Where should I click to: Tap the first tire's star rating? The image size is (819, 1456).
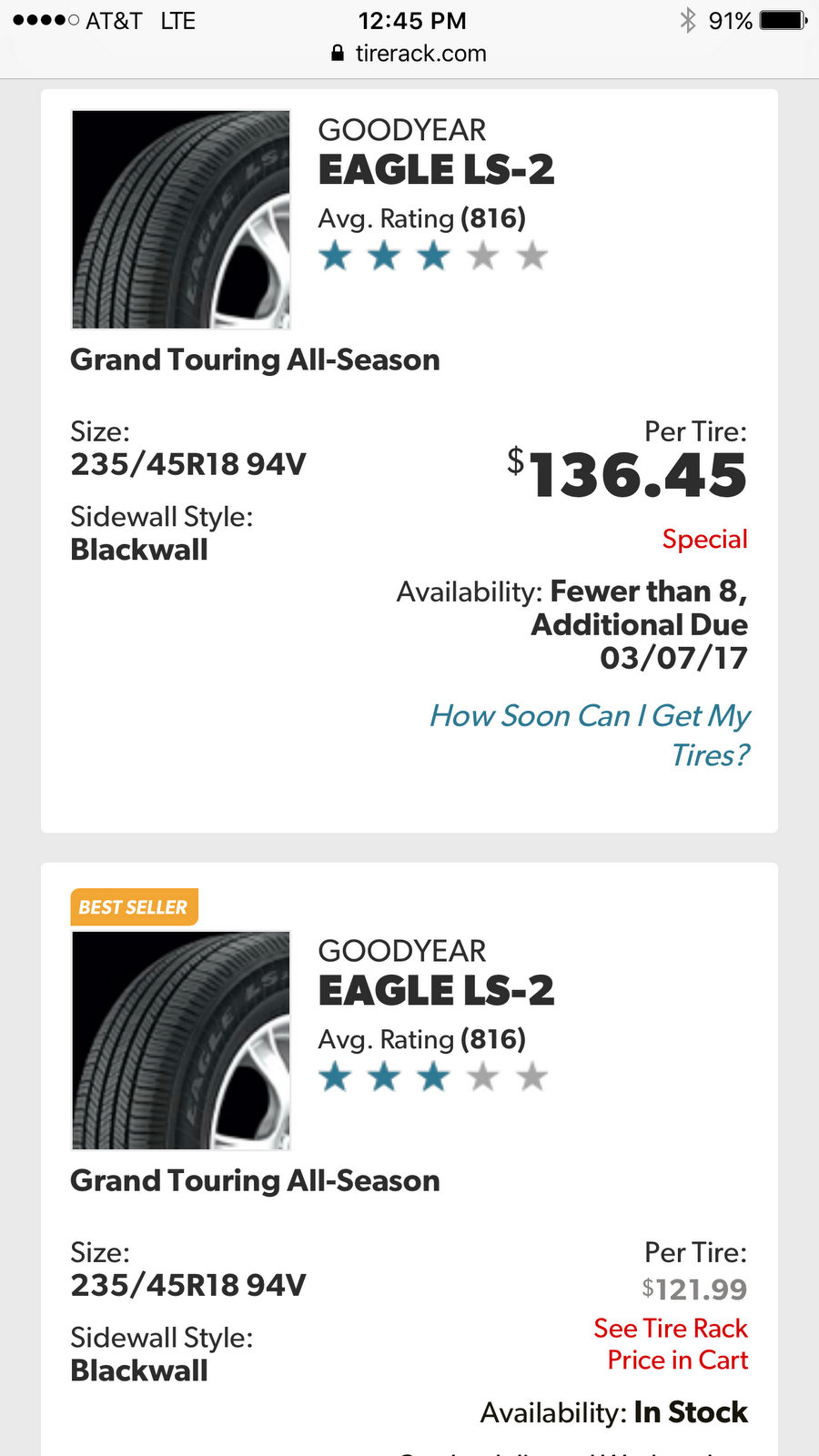(433, 257)
